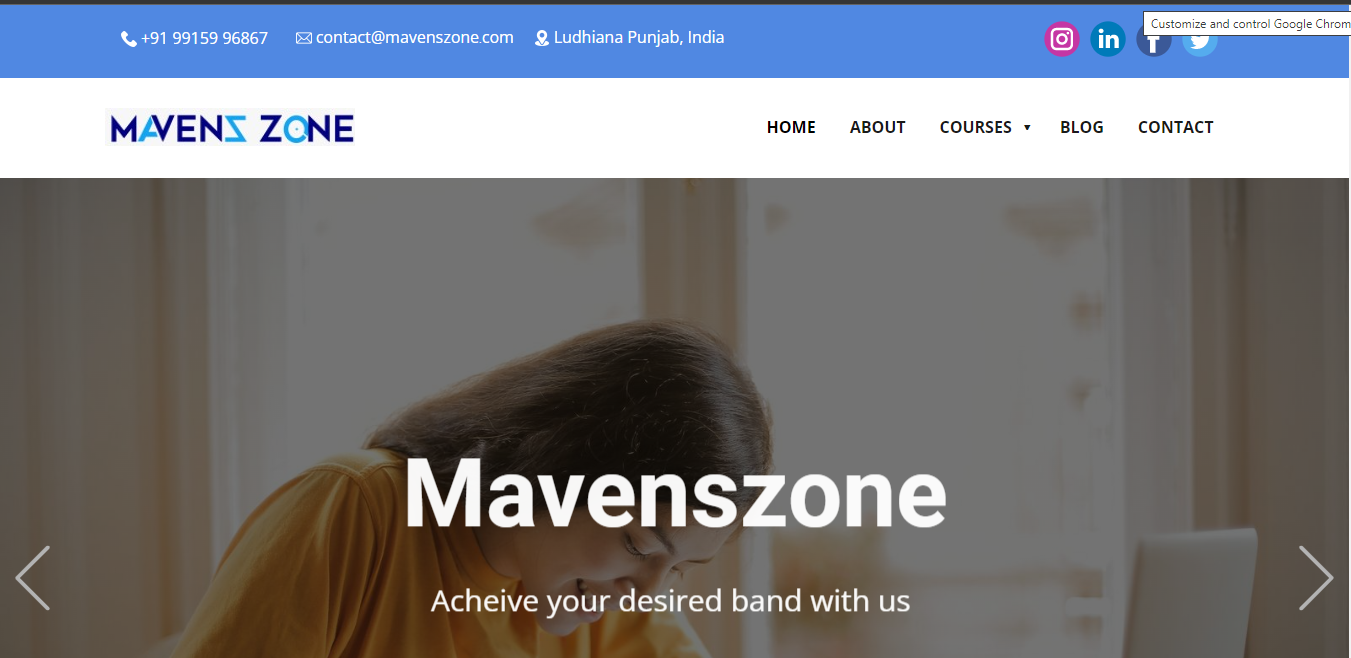Open the About page
The width and height of the screenshot is (1351, 658).
coord(878,127)
